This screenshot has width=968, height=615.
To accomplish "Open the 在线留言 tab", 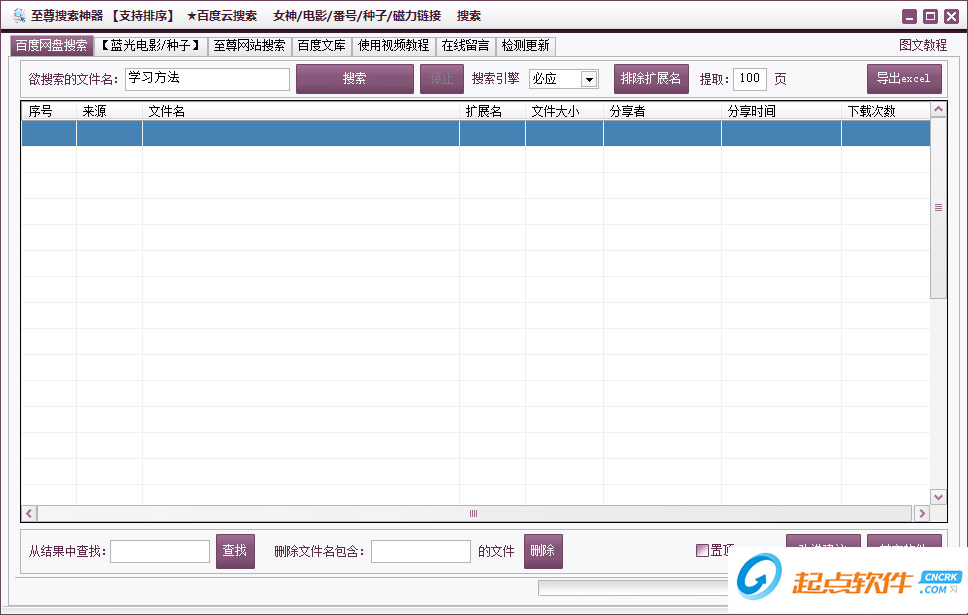I will pos(465,46).
